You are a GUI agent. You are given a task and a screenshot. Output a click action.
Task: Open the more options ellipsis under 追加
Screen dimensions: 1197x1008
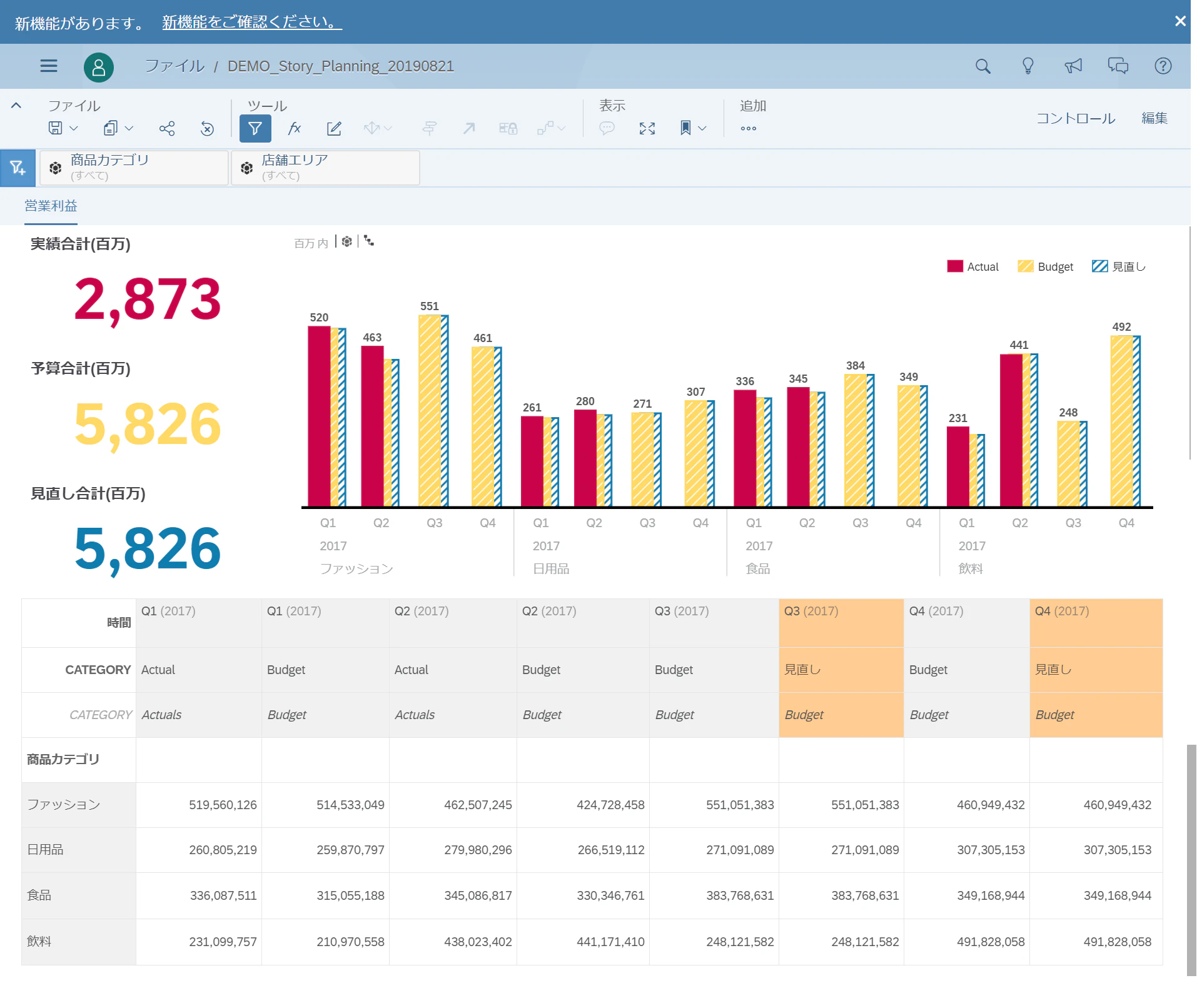click(749, 128)
